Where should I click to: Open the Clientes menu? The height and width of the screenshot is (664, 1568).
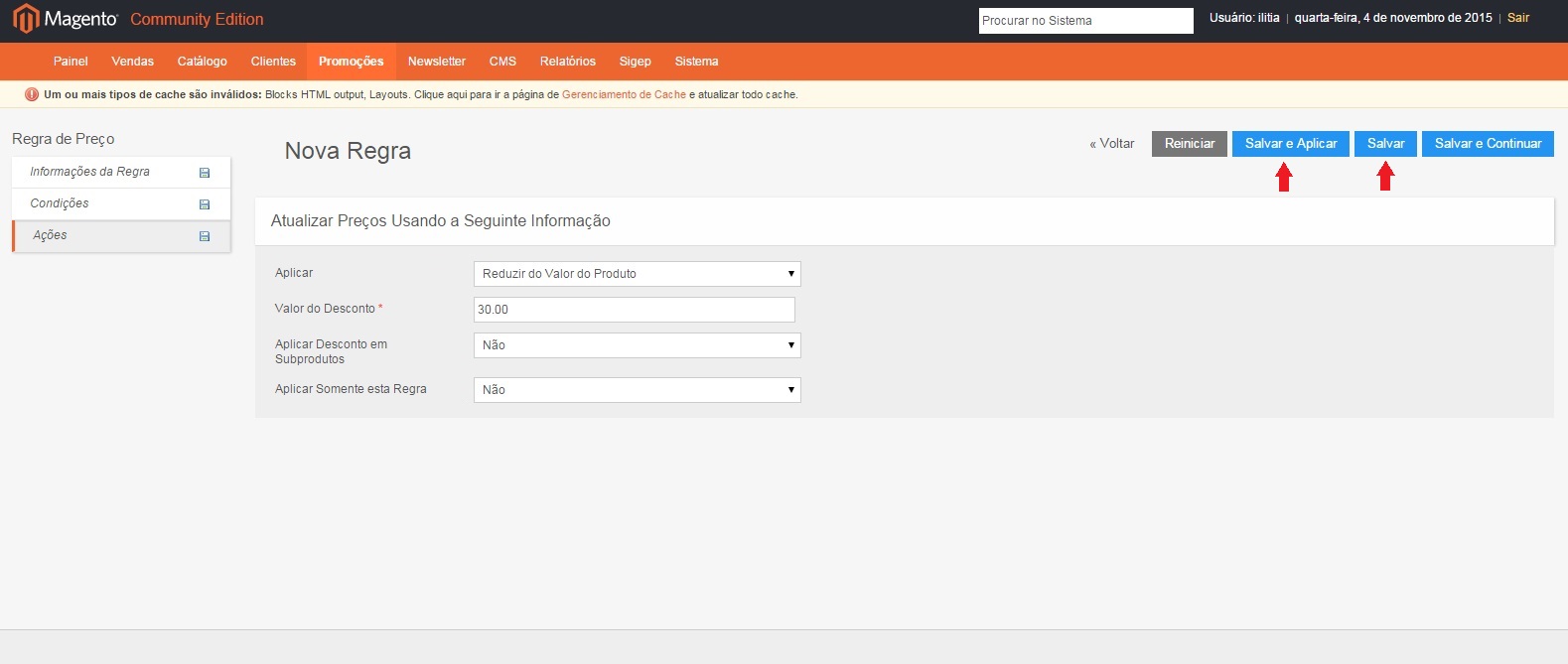(273, 62)
